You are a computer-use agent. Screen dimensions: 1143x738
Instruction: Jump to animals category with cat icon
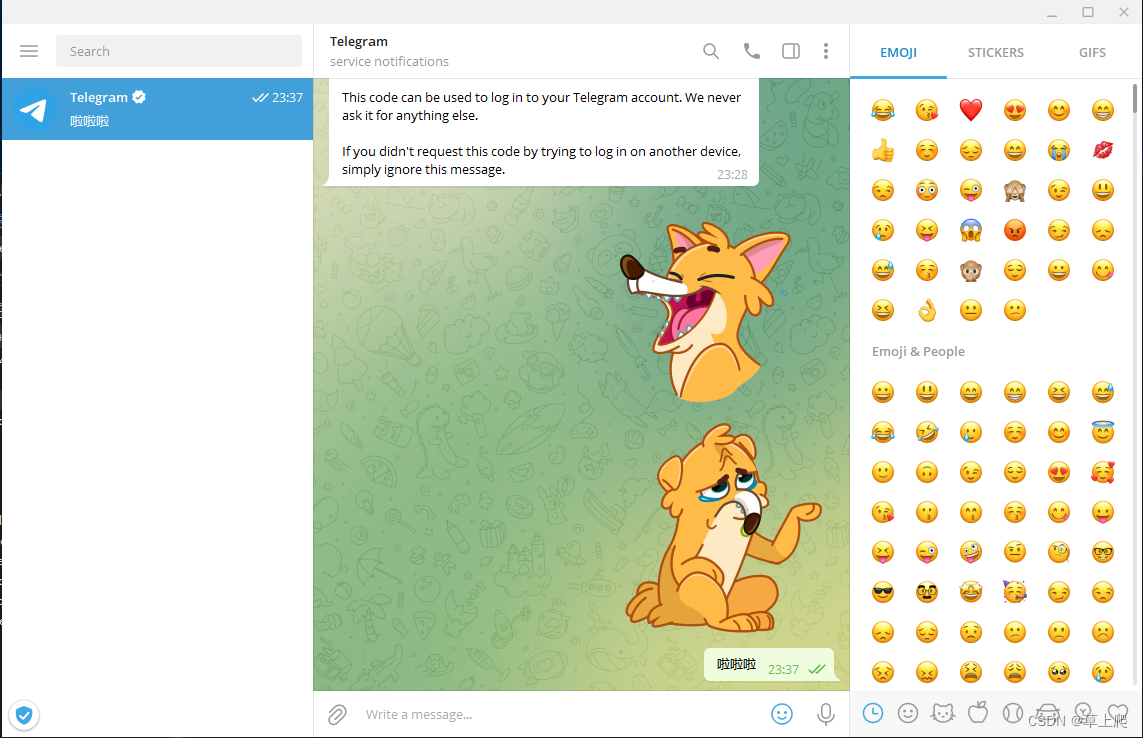(x=943, y=713)
